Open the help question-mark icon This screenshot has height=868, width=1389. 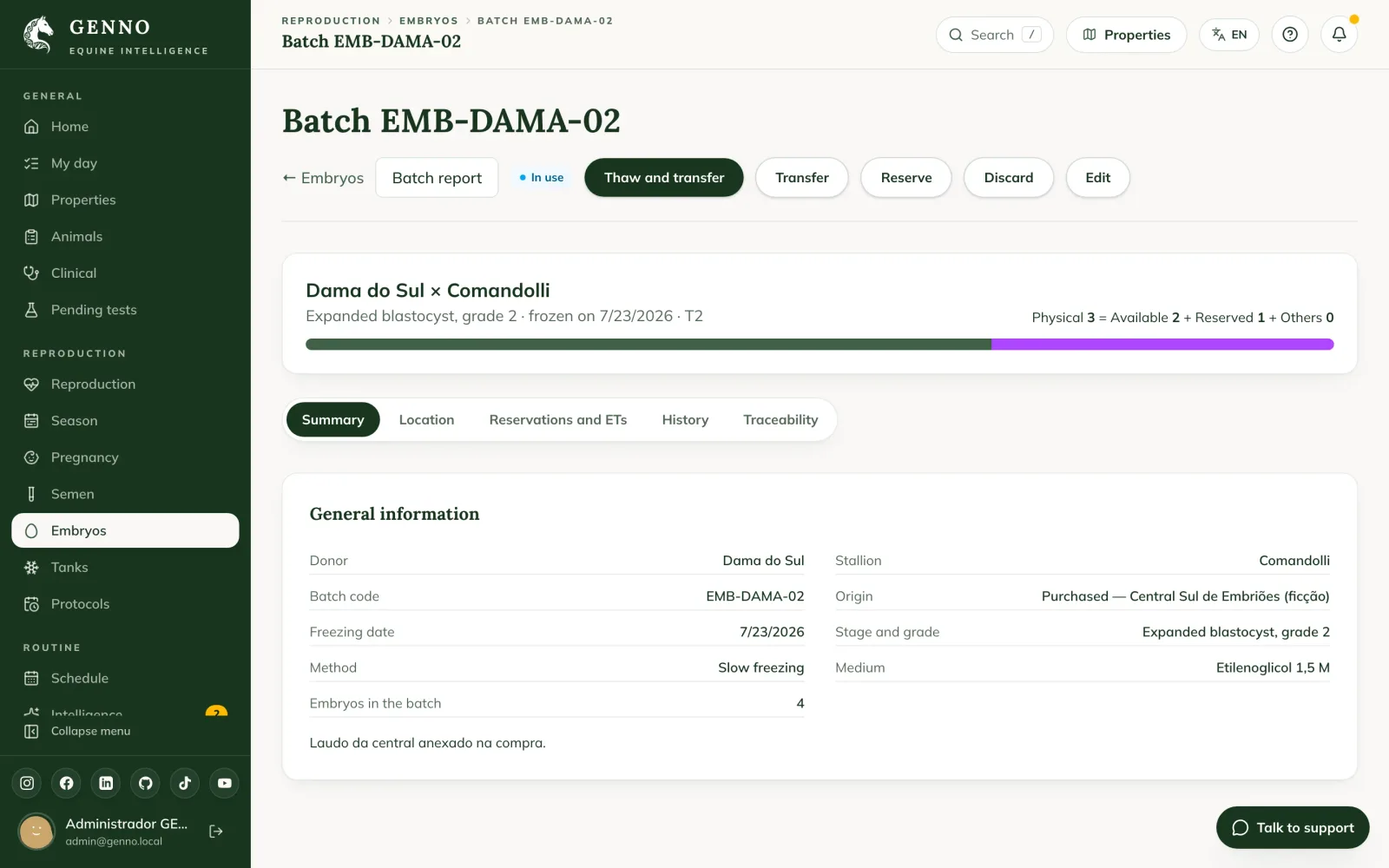1290,35
